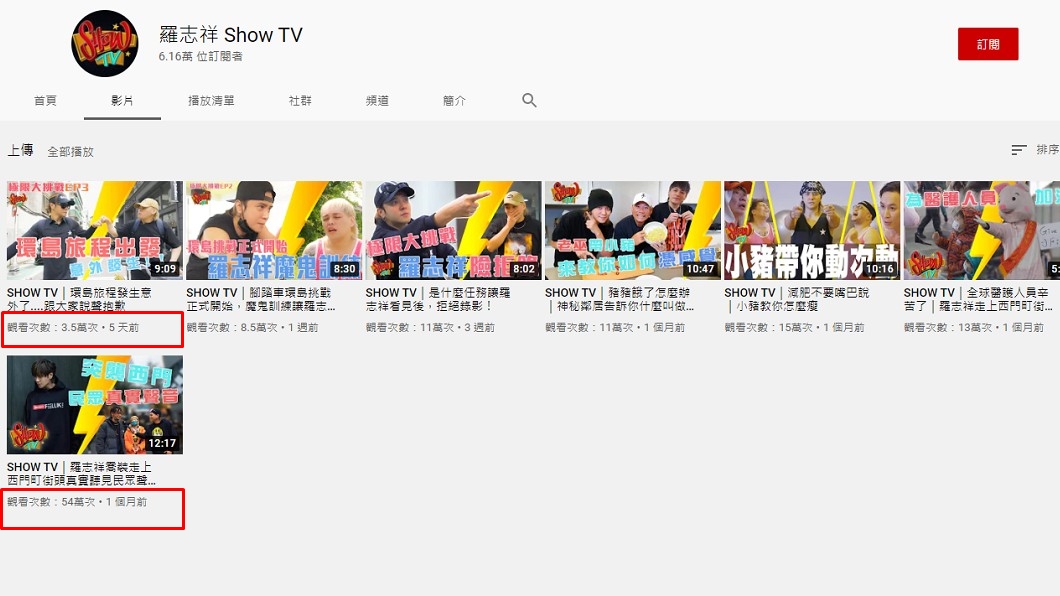Play the 8:02 video thumbnail
The image size is (1060, 596).
pyautogui.click(x=454, y=230)
